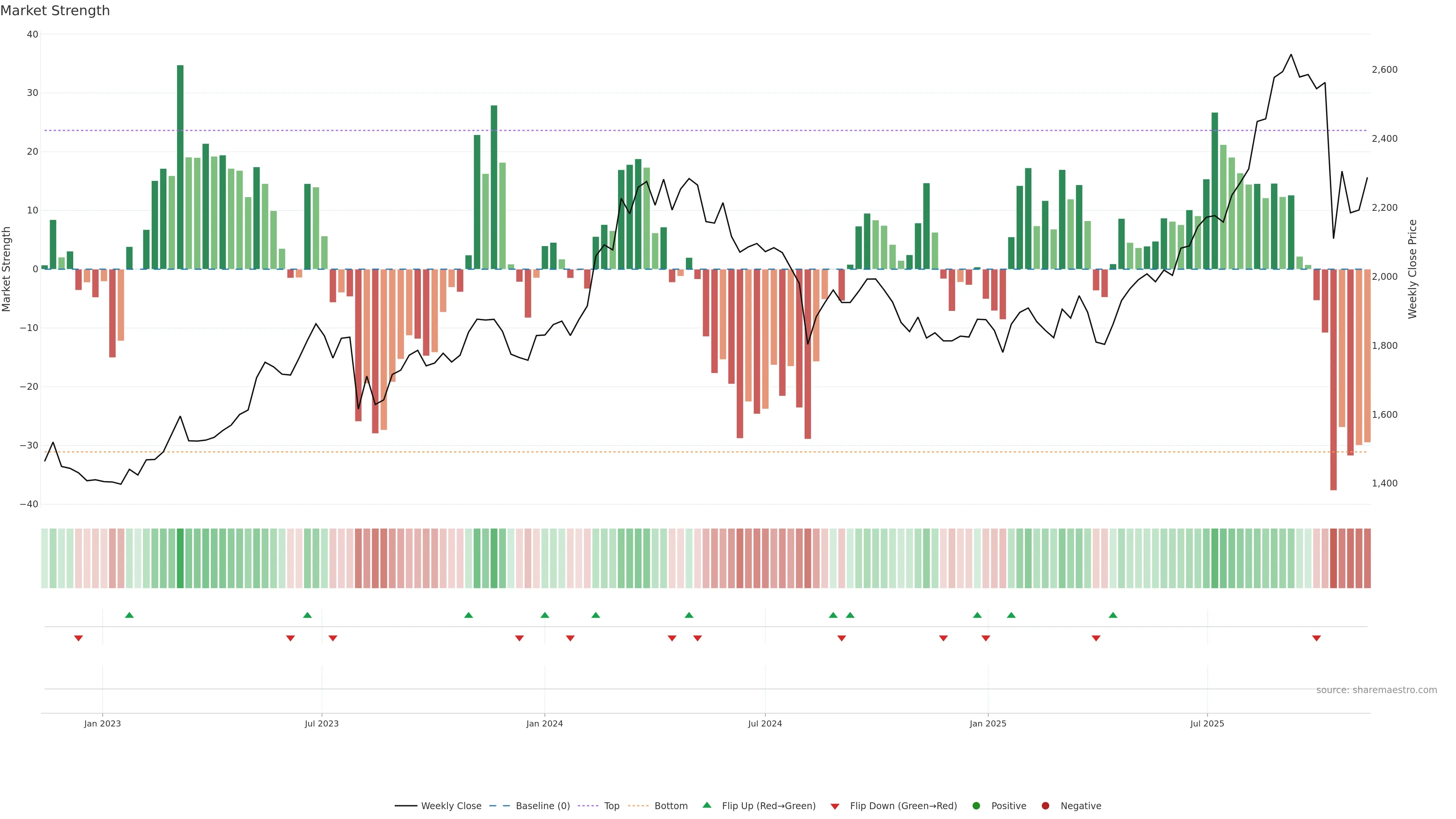Screen dimensions: 1456x819
Task: Click the darkest green heatmap strip cell
Action: [x=180, y=559]
